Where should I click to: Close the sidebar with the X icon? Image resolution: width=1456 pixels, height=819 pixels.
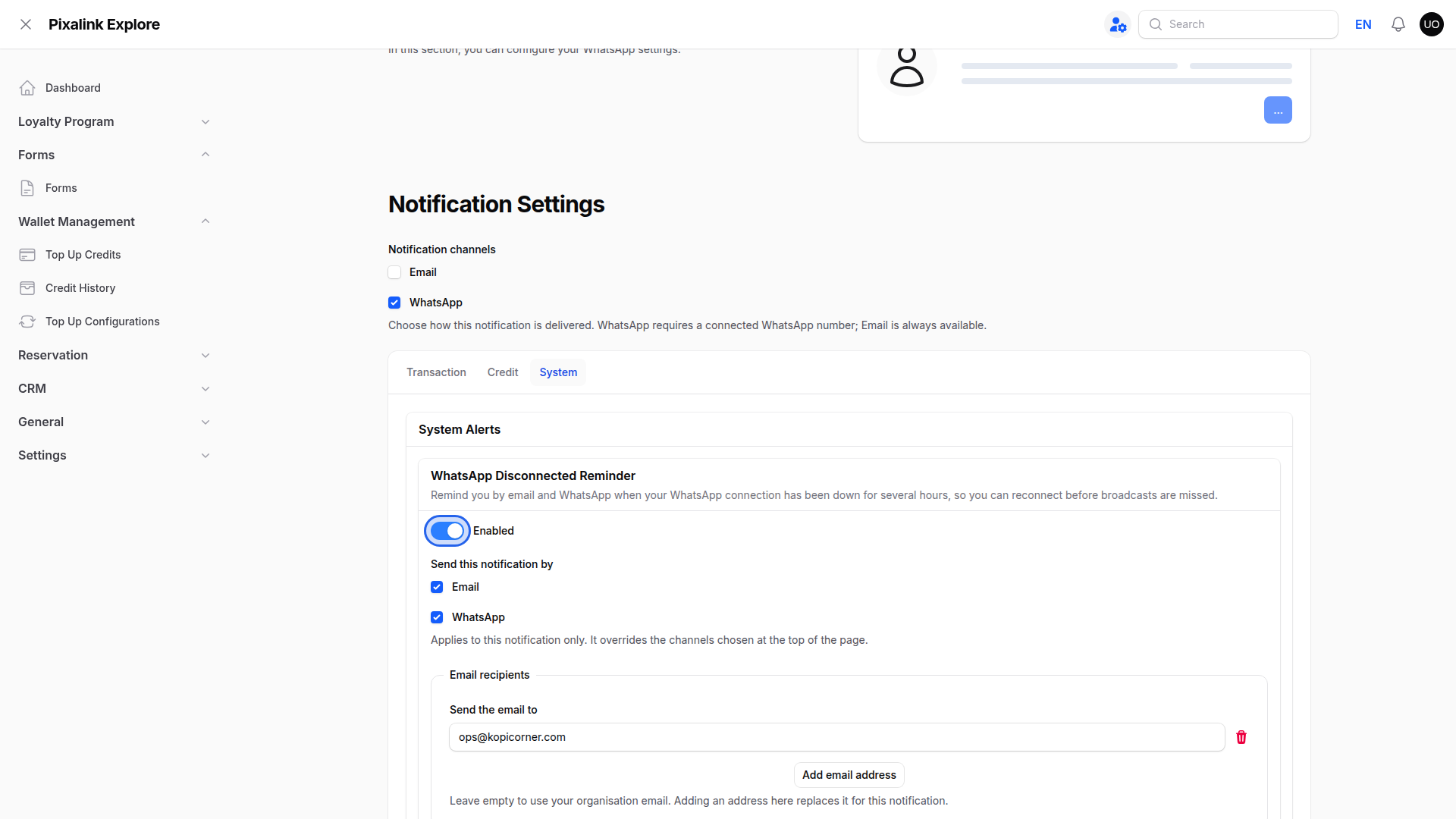tap(26, 24)
